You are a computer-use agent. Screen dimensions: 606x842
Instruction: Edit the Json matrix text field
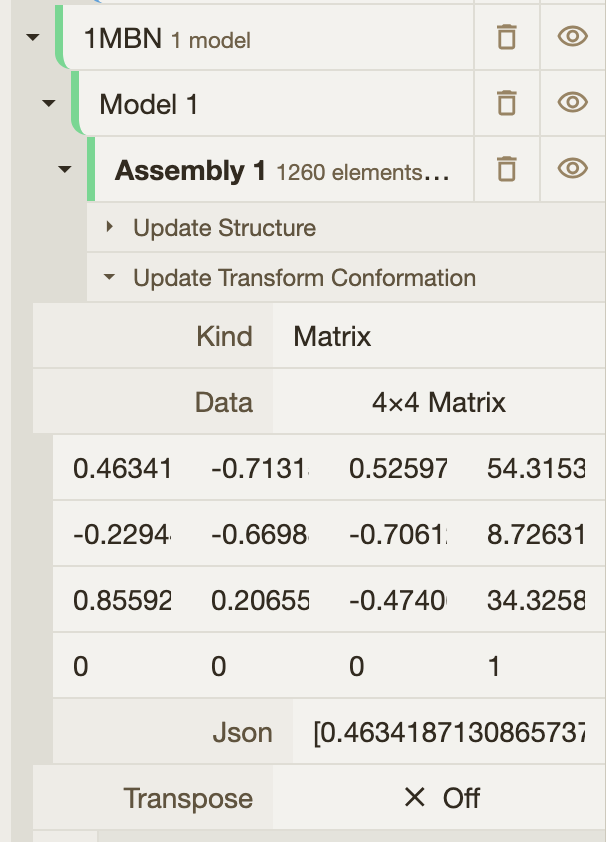point(448,732)
